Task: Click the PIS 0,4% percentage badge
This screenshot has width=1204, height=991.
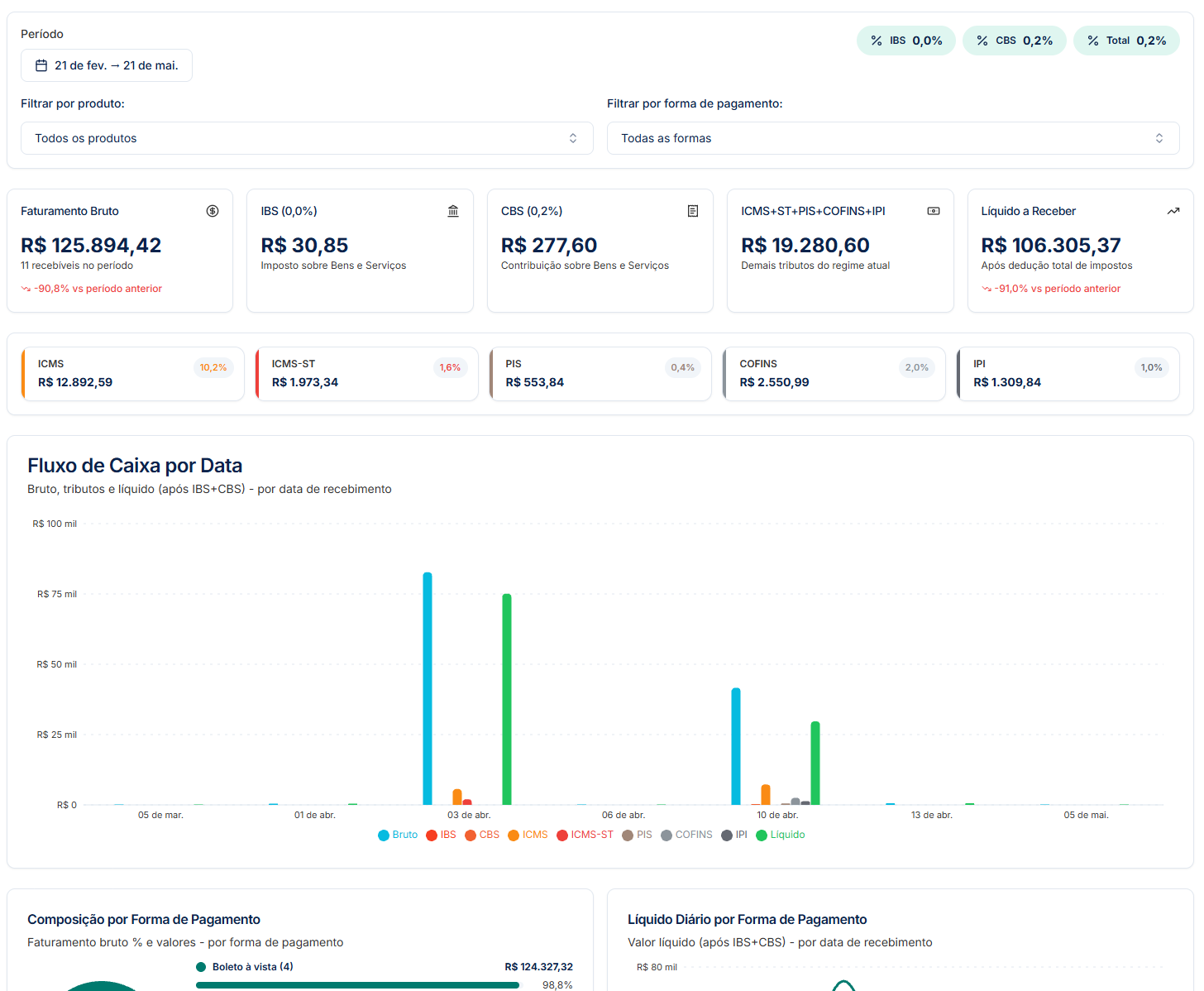Action: coord(683,367)
